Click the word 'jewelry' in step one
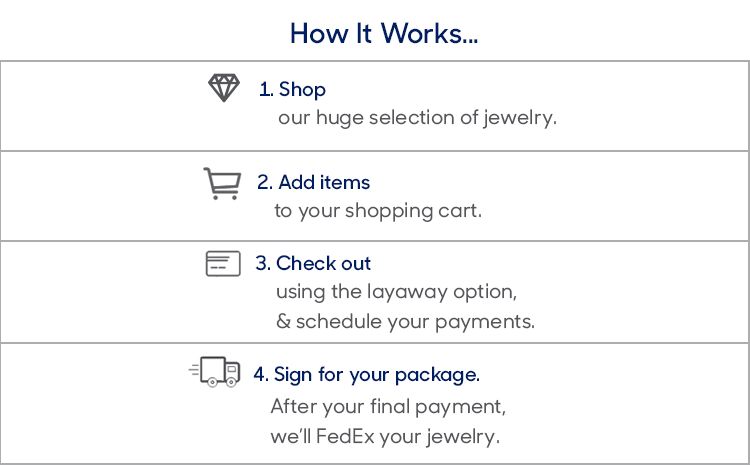Screen dimensions: 750x465 click(x=521, y=118)
